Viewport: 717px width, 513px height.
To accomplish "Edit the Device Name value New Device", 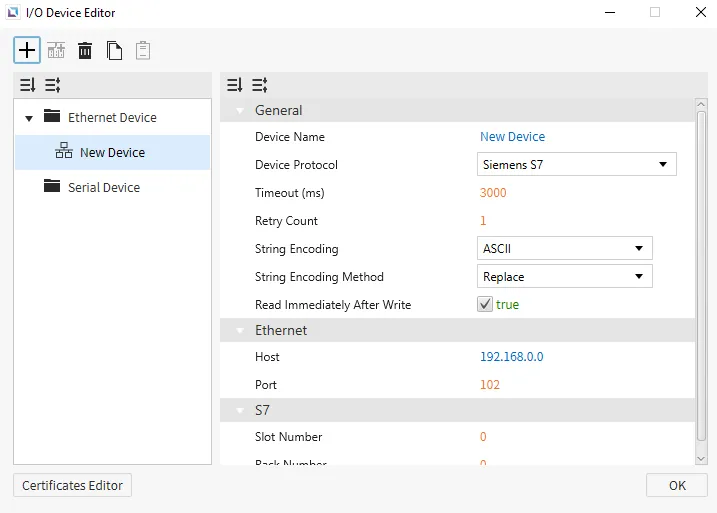I will [x=512, y=136].
